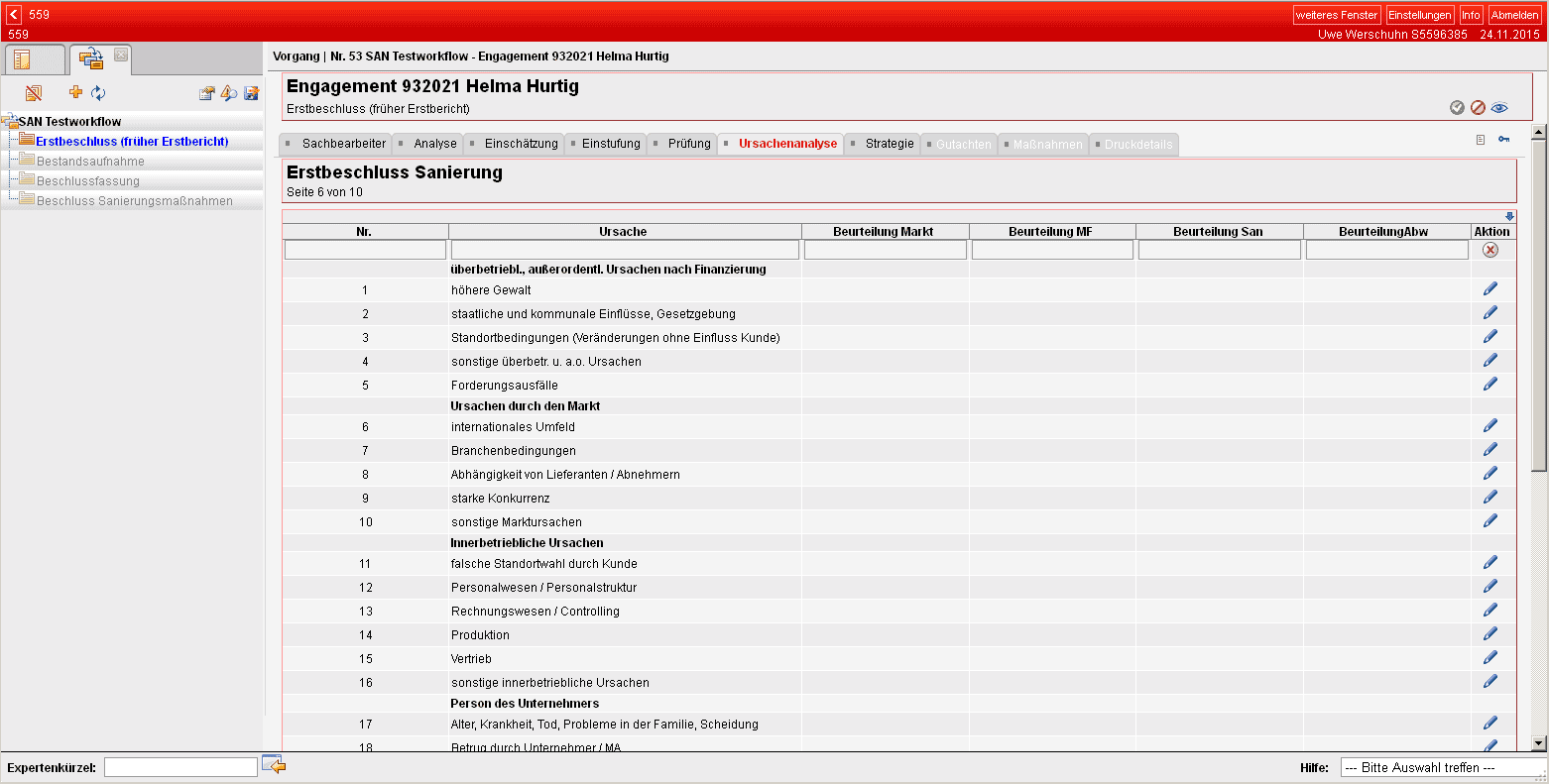This screenshot has height=784, width=1549.
Task: Select the Ursachenanalyse tab
Action: pos(780,144)
